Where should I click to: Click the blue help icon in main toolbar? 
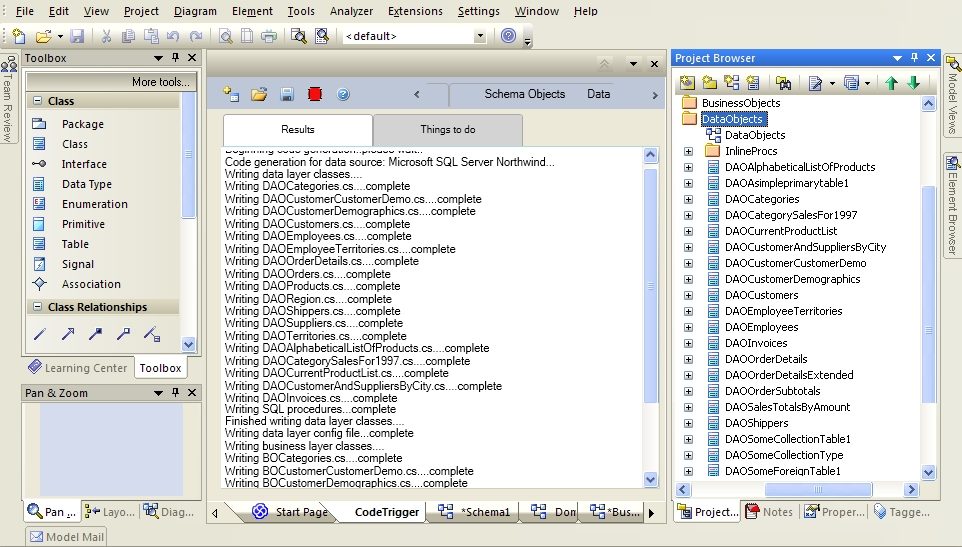[508, 36]
